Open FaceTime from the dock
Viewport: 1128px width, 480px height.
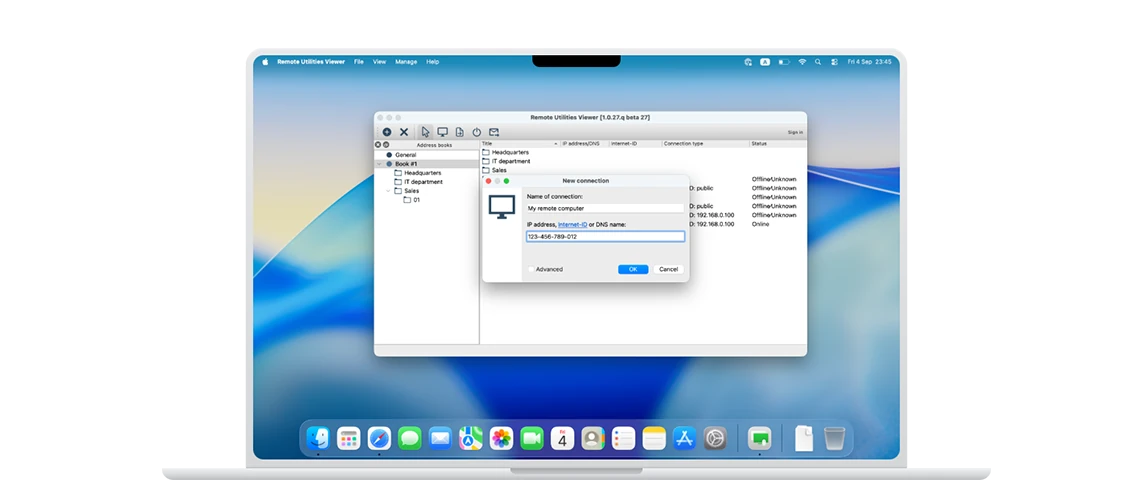(532, 438)
